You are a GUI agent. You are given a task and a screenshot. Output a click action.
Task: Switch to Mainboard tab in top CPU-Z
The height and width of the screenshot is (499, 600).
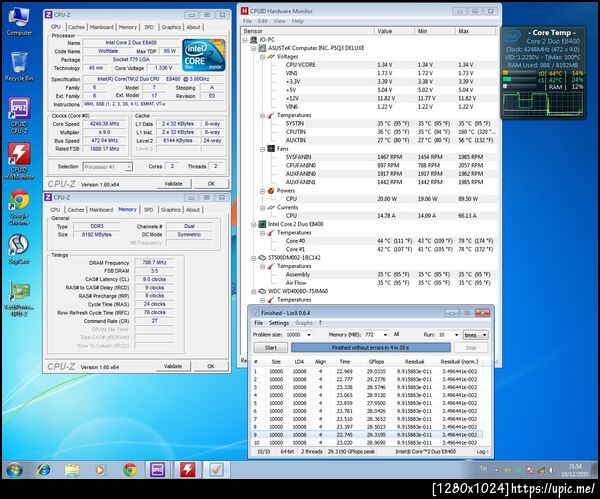[x=101, y=27]
